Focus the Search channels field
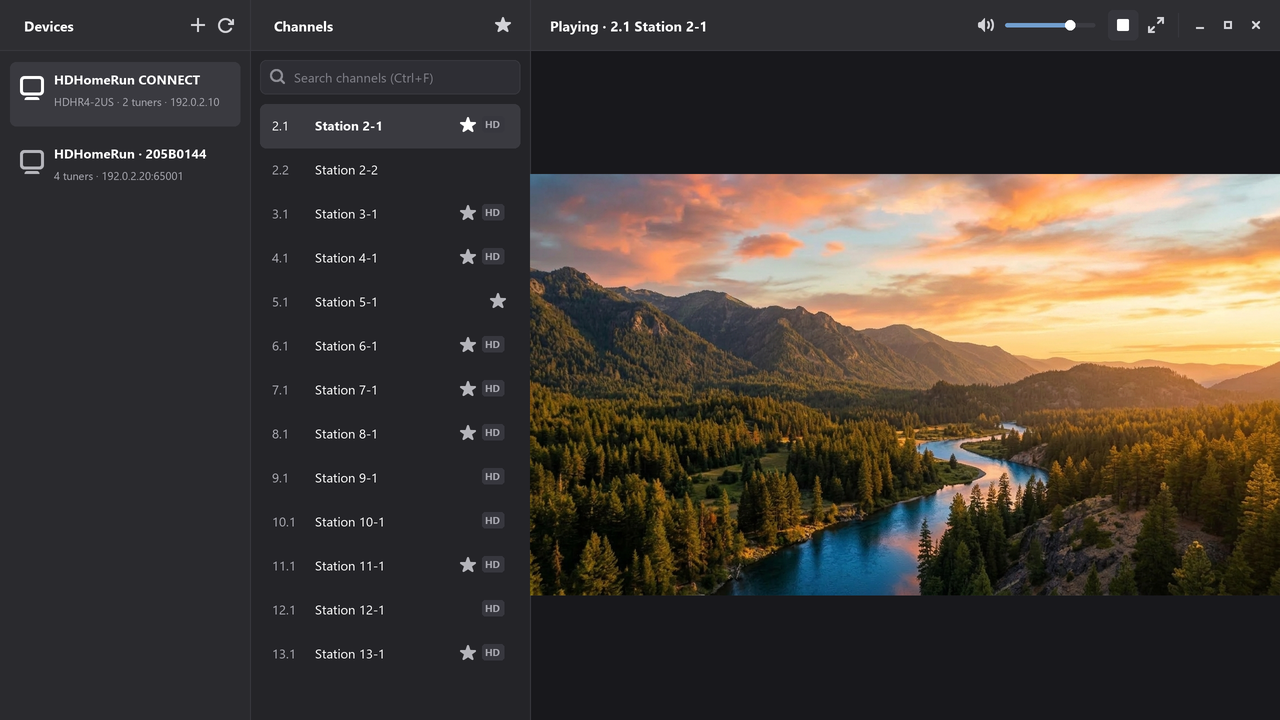 390,78
